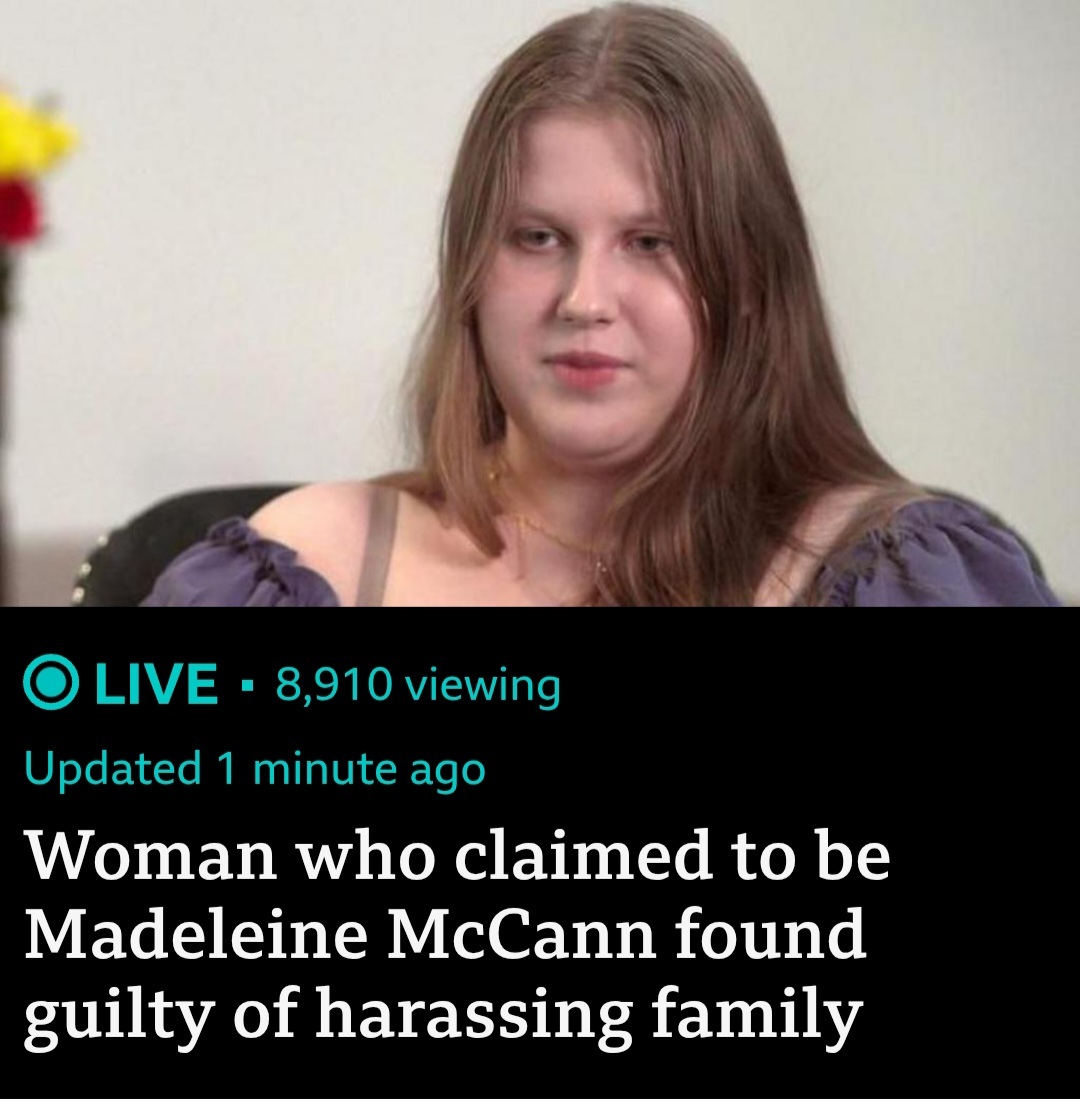Click the small dot separator after LIVE
1080x1112 pixels.
point(247,686)
